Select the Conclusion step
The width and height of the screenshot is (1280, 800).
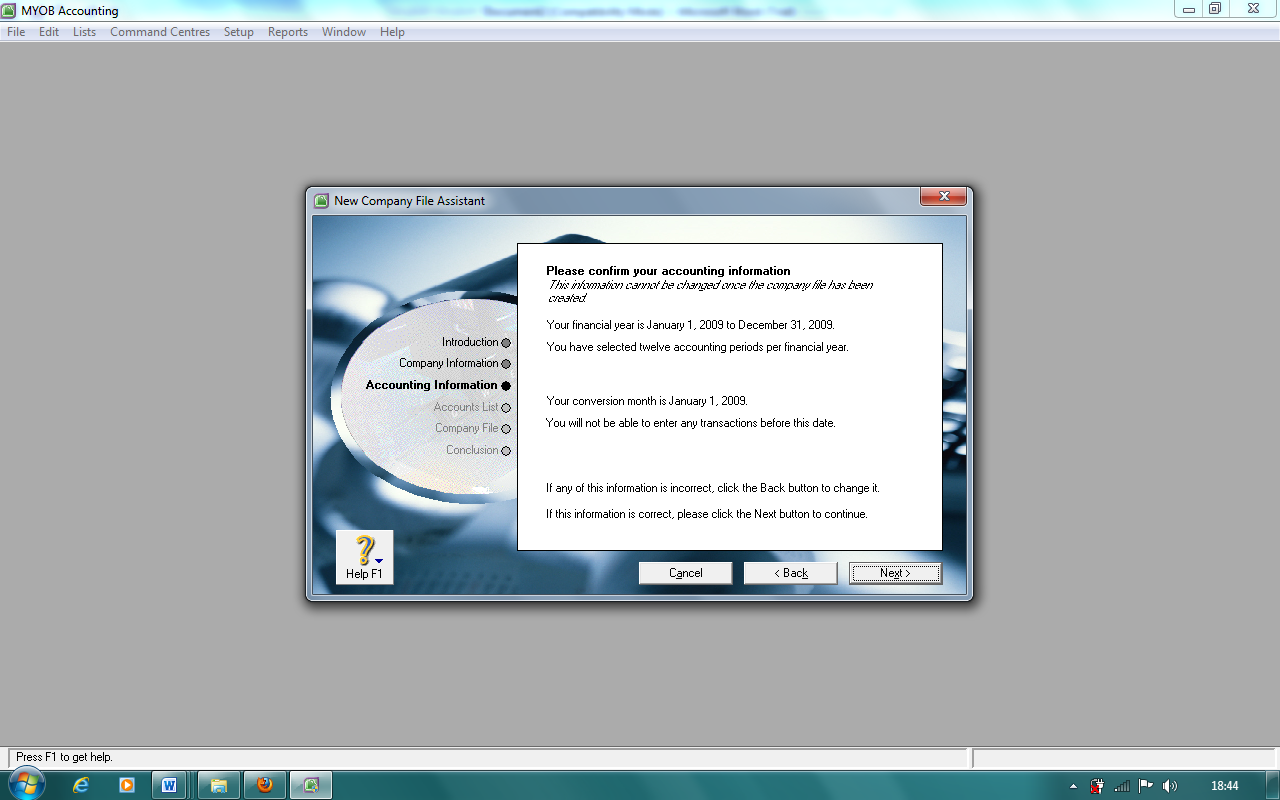(x=472, y=450)
